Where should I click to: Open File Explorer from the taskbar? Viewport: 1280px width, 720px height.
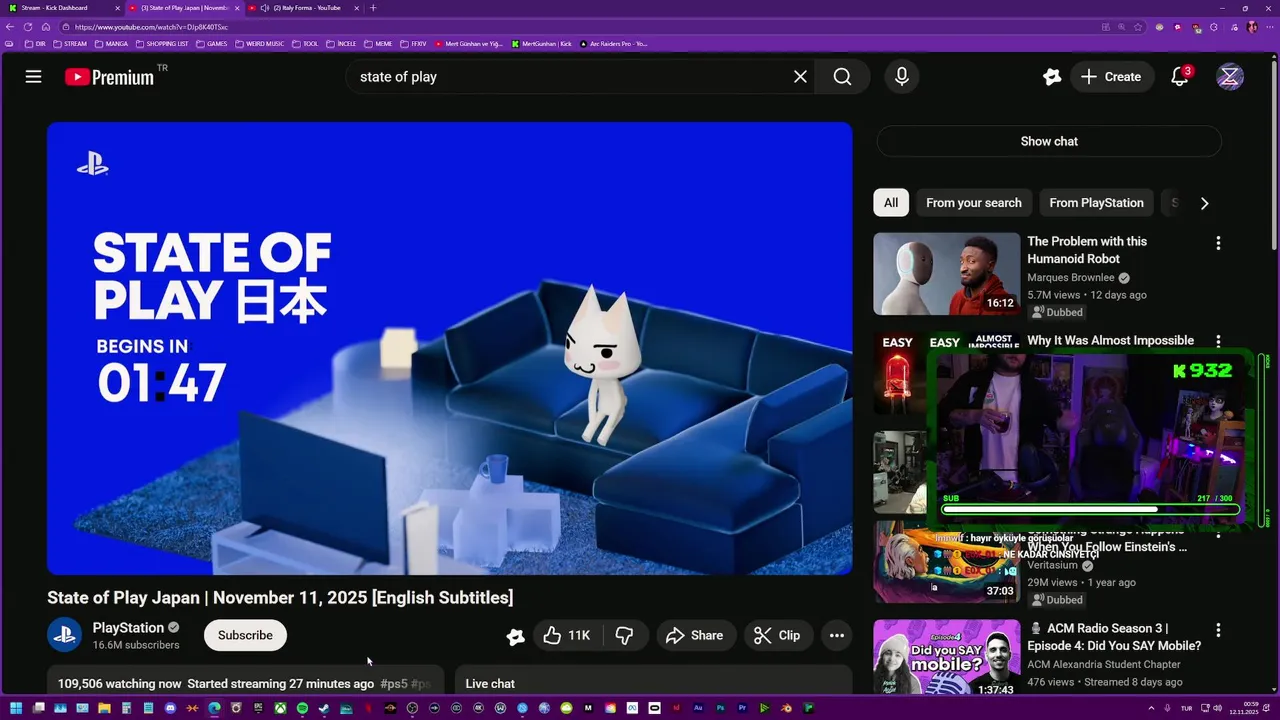coord(104,708)
